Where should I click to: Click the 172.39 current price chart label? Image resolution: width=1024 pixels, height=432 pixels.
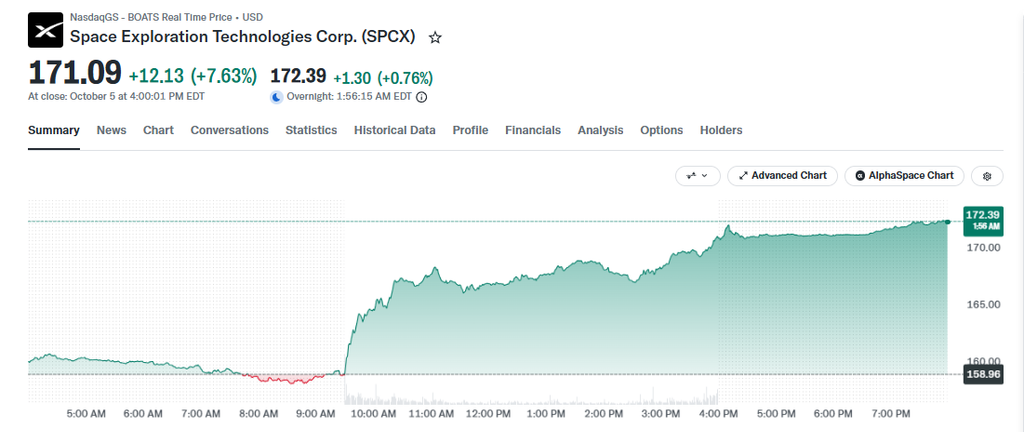click(x=983, y=221)
